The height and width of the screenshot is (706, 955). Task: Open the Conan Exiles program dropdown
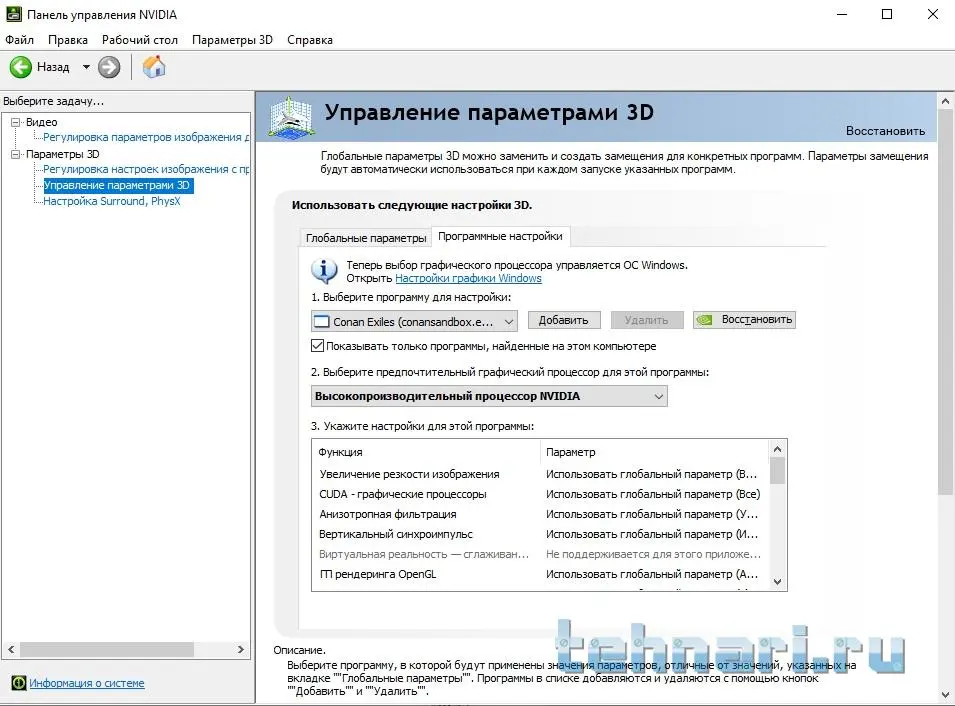(x=414, y=321)
